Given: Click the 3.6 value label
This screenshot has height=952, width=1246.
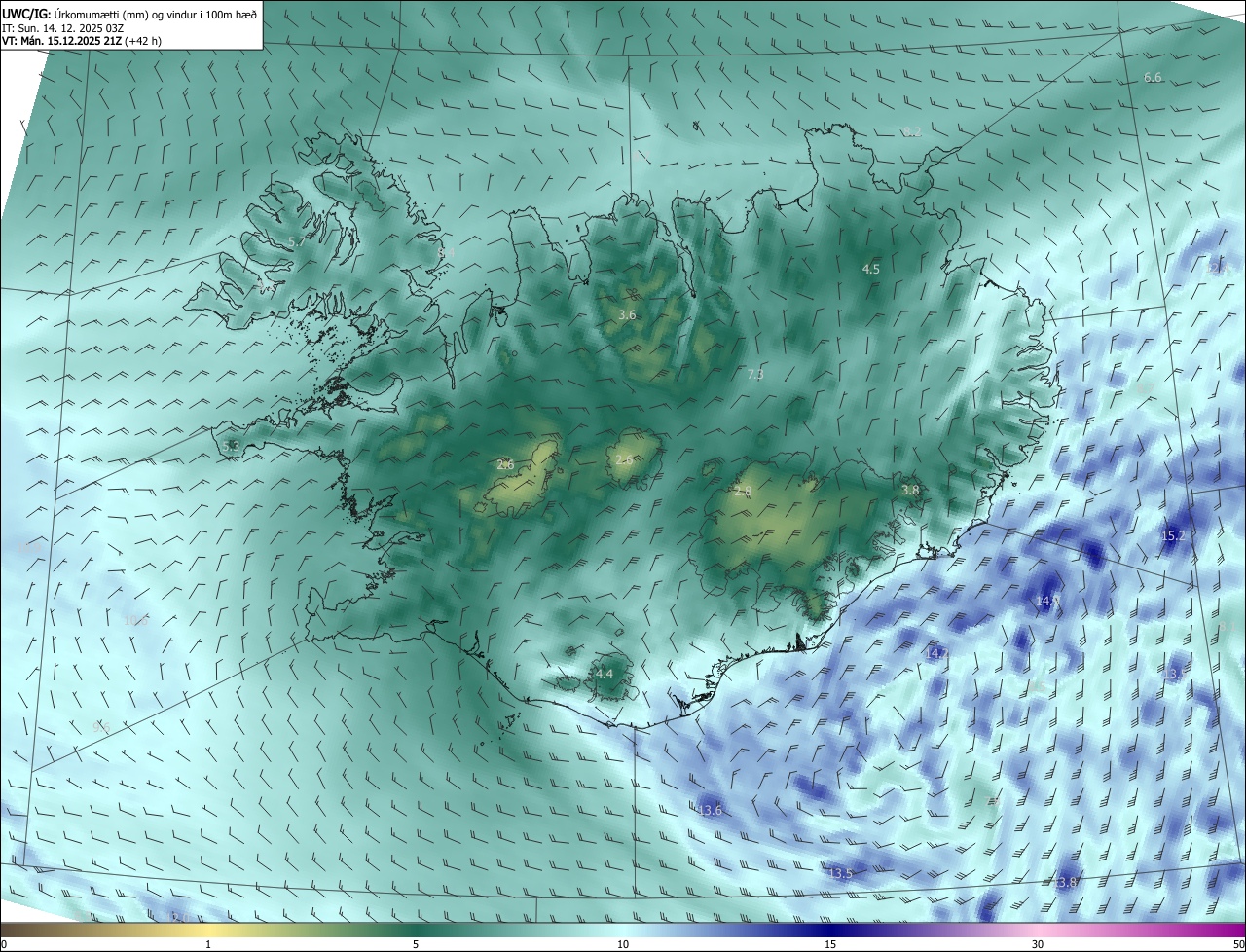Looking at the screenshot, I should click(x=627, y=314).
